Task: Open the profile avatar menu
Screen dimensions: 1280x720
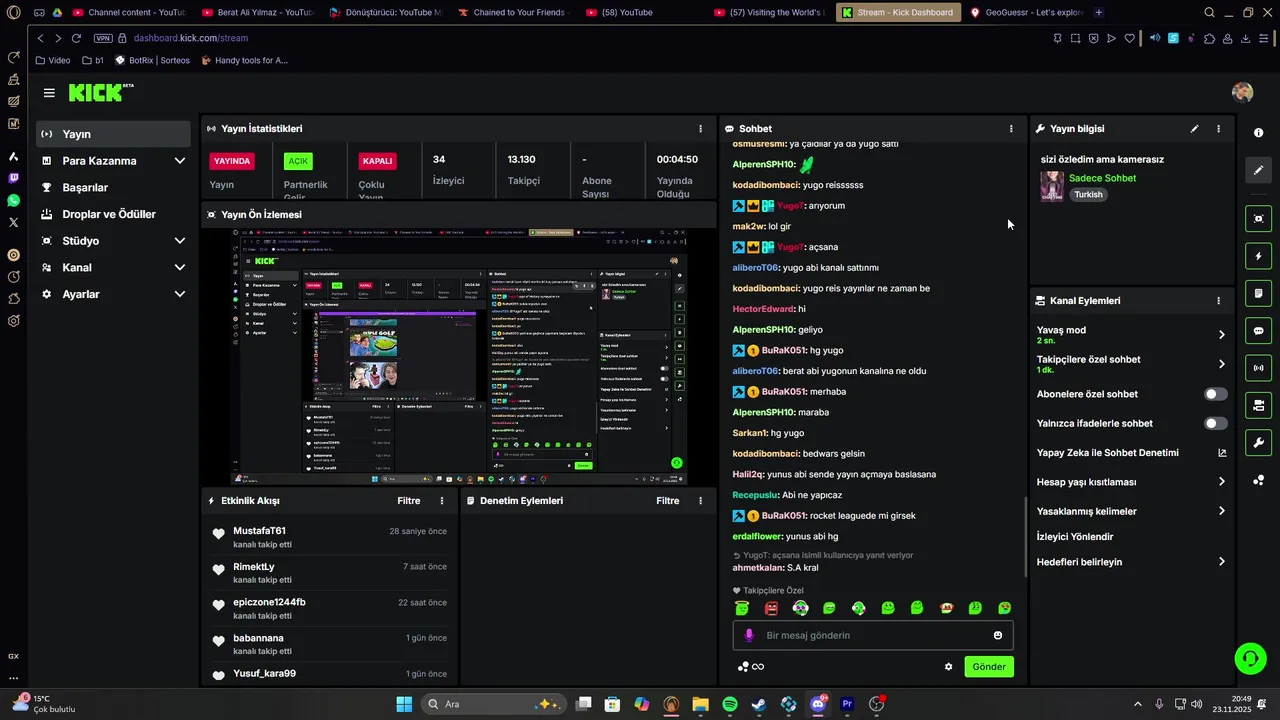Action: click(x=1242, y=92)
